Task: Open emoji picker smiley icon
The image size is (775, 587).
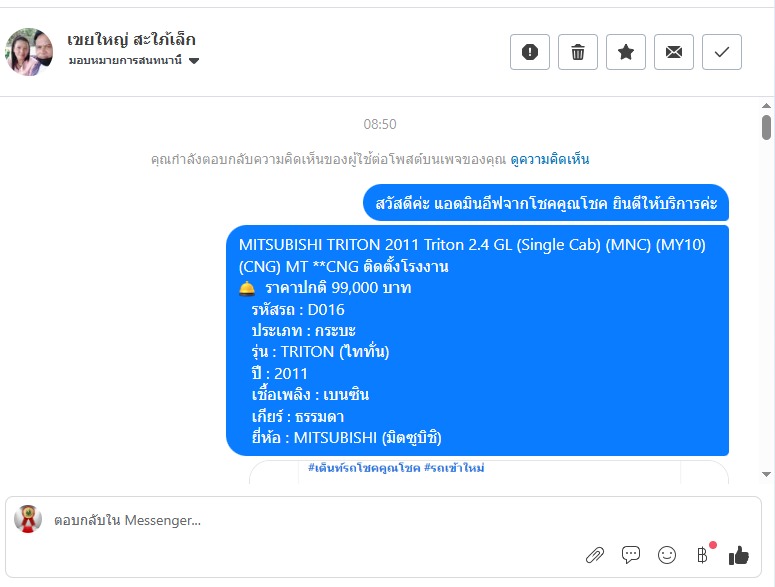Action: 667,555
